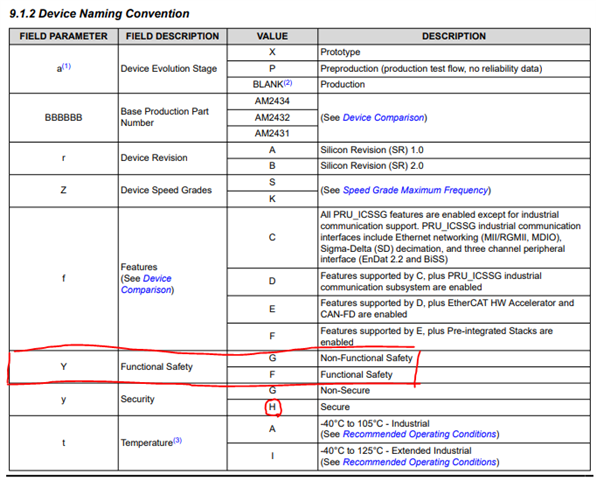Select temperature value A

coord(272,429)
